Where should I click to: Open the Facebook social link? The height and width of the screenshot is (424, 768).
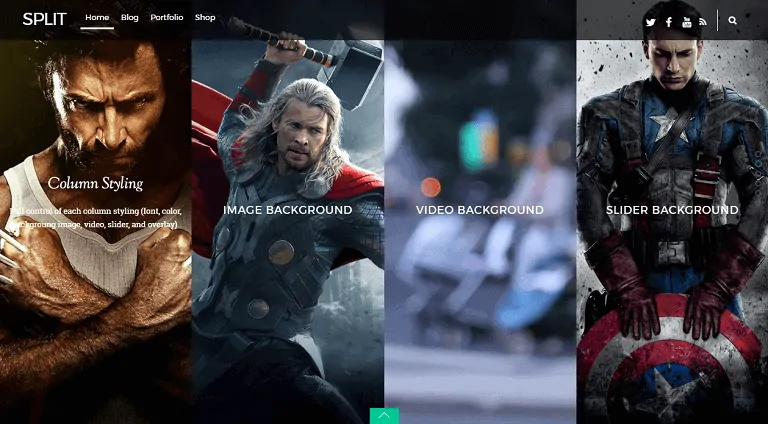(669, 22)
